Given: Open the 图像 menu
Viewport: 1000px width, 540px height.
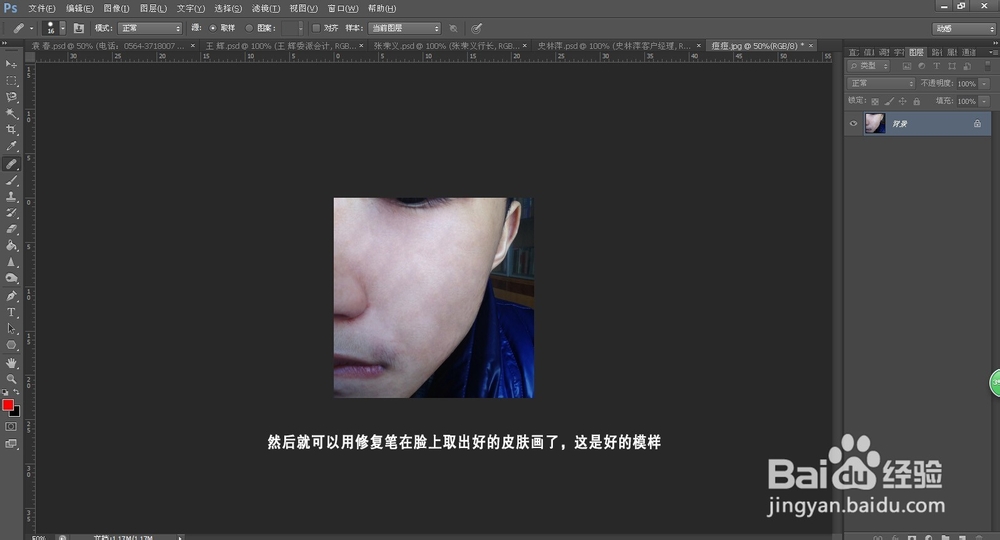Looking at the screenshot, I should click(x=116, y=8).
